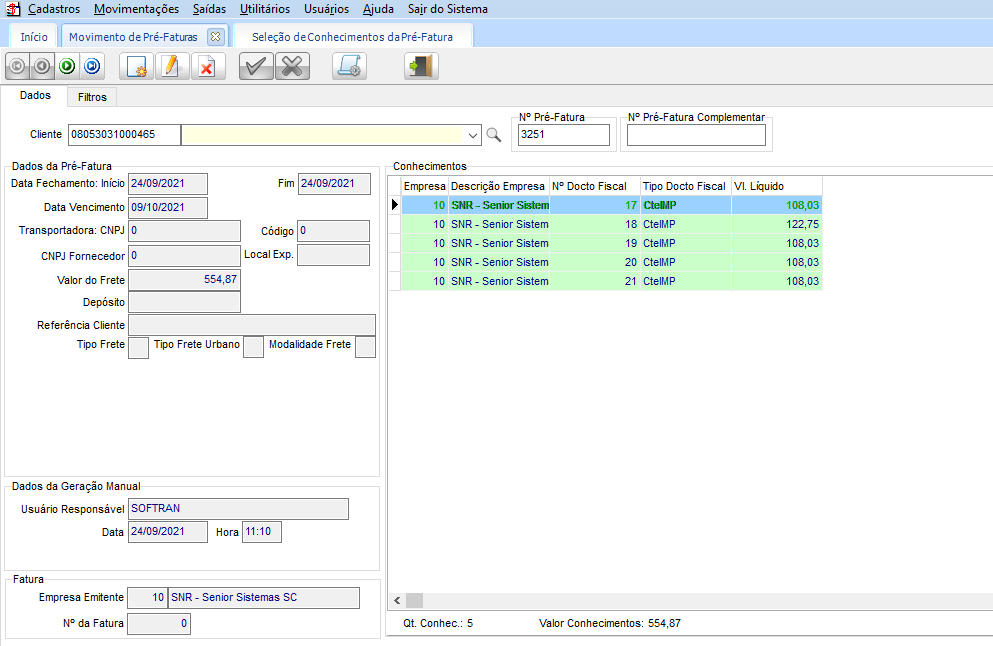
Task: Click the Nº Pré-Fatura Complementar field
Action: coord(696,135)
